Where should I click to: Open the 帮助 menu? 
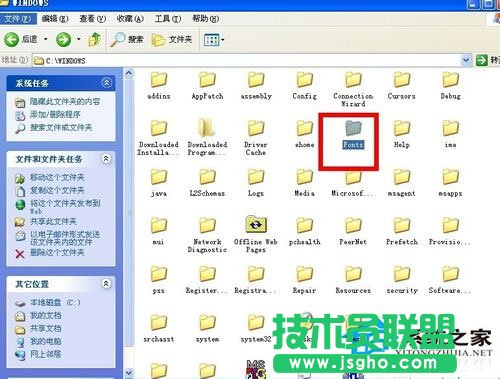[205, 19]
